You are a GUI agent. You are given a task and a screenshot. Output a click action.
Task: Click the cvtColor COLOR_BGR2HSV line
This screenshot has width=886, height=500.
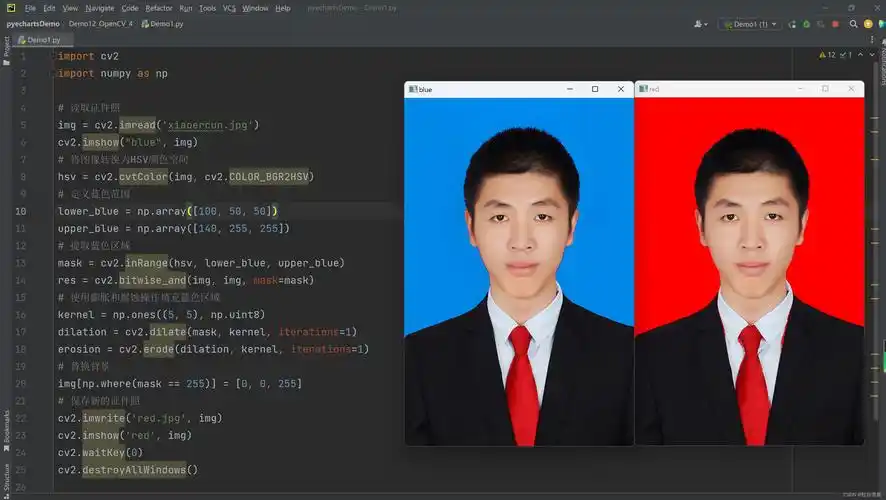click(x=185, y=177)
